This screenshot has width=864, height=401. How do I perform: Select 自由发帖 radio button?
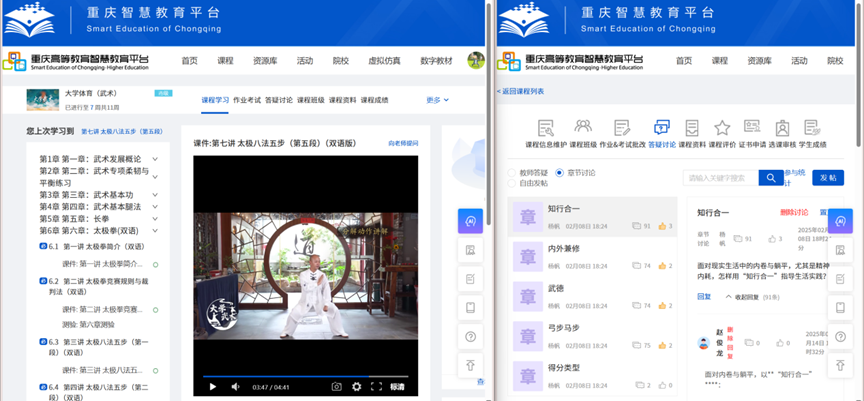coord(512,183)
